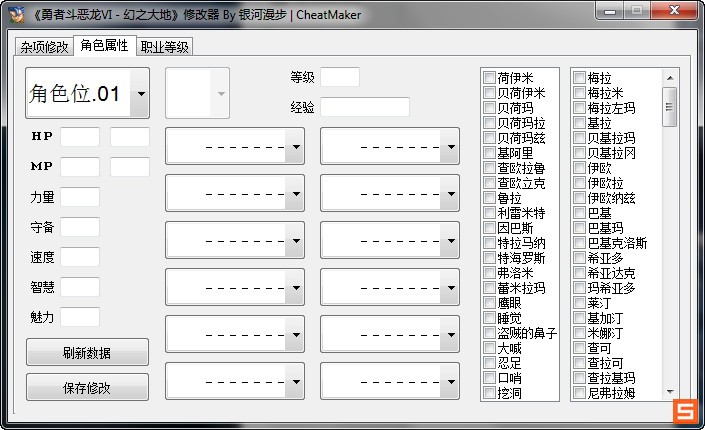Click the scroll-up arrow of the checklist scrollbar
705x430 pixels.
pyautogui.click(x=670, y=77)
